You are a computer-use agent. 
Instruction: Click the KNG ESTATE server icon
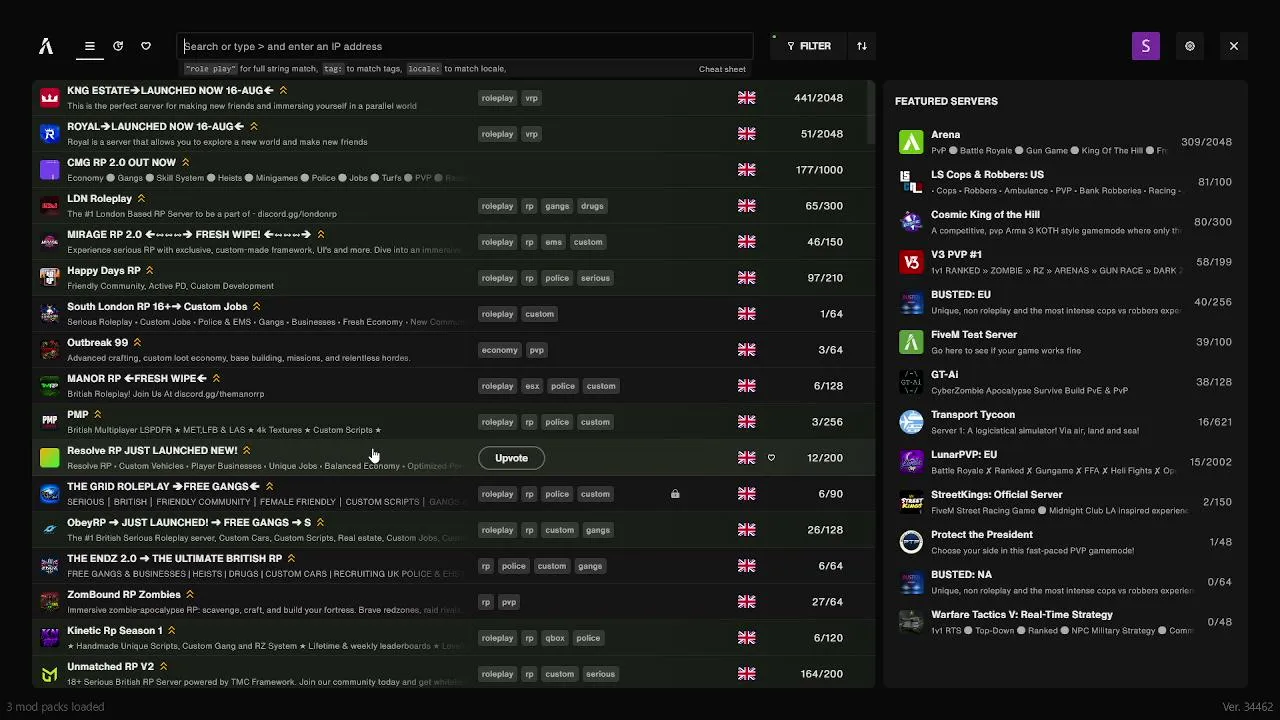tap(50, 98)
